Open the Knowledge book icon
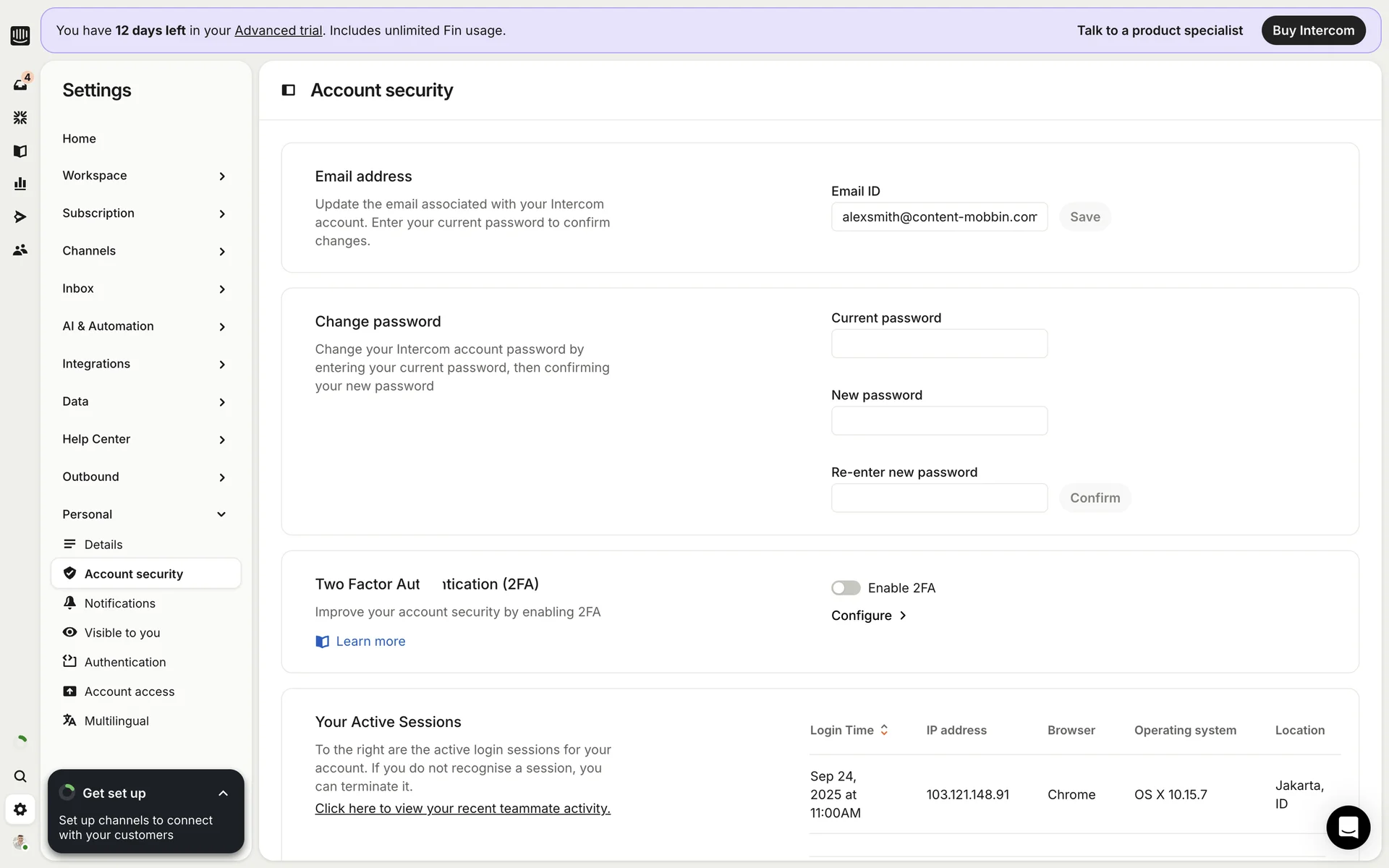The image size is (1389, 868). coord(20,150)
